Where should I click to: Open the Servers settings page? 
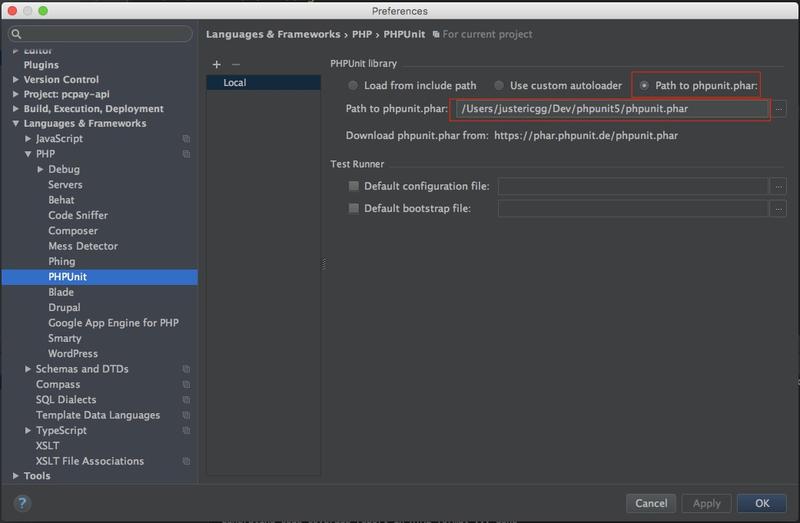pyautogui.click(x=65, y=185)
